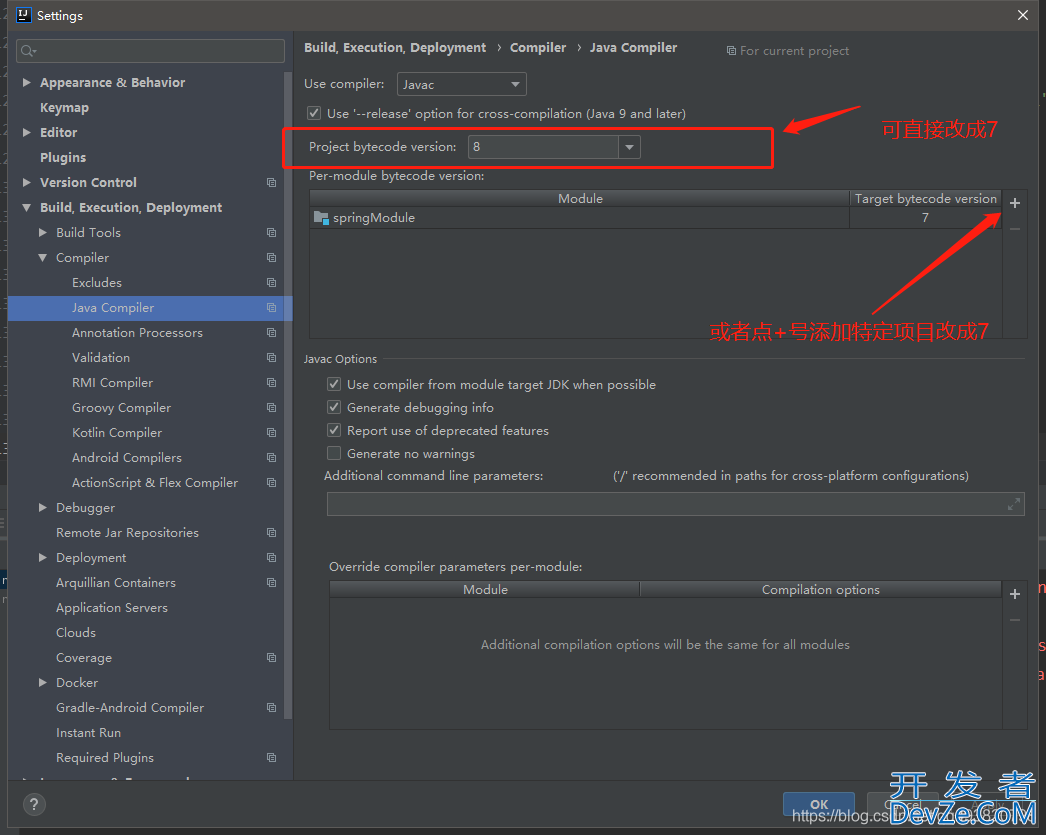
Task: Click project-level icon beside Remote Jar Repositories
Action: [272, 532]
